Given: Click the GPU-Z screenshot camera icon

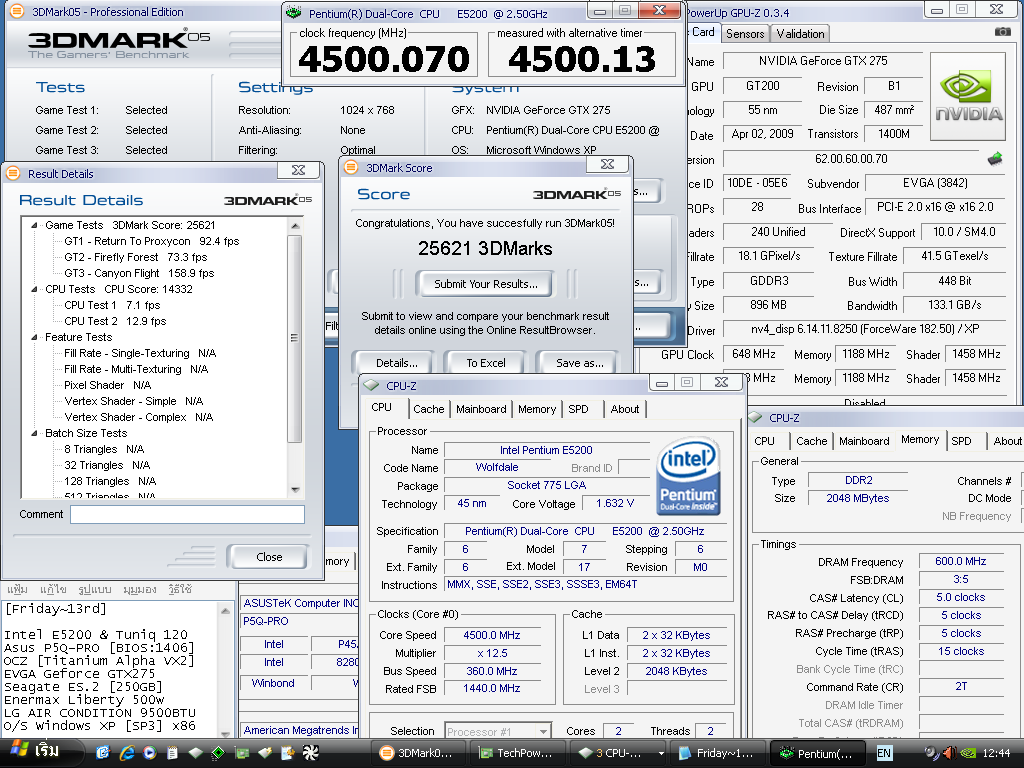Looking at the screenshot, I should click(x=1002, y=32).
